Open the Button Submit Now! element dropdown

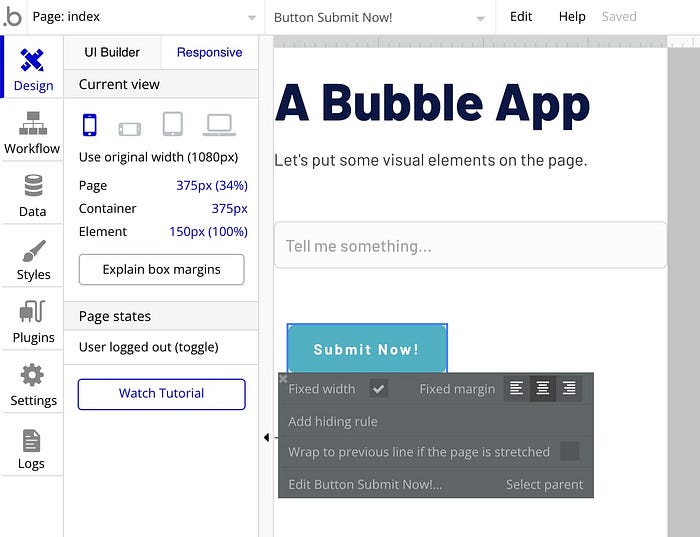379,17
